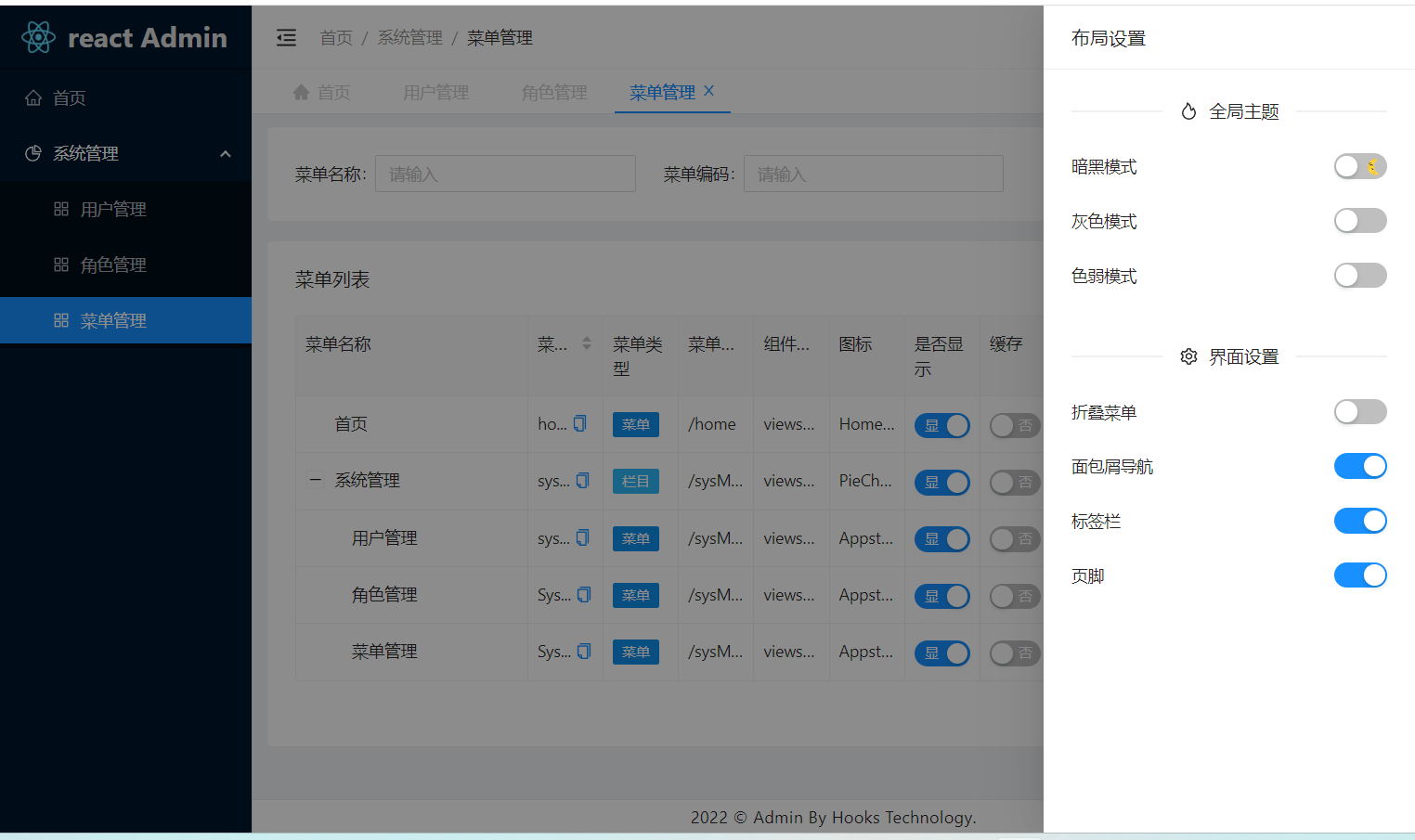Select the 菜单管理 tab label
This screenshot has width=1415, height=840.
point(662,92)
